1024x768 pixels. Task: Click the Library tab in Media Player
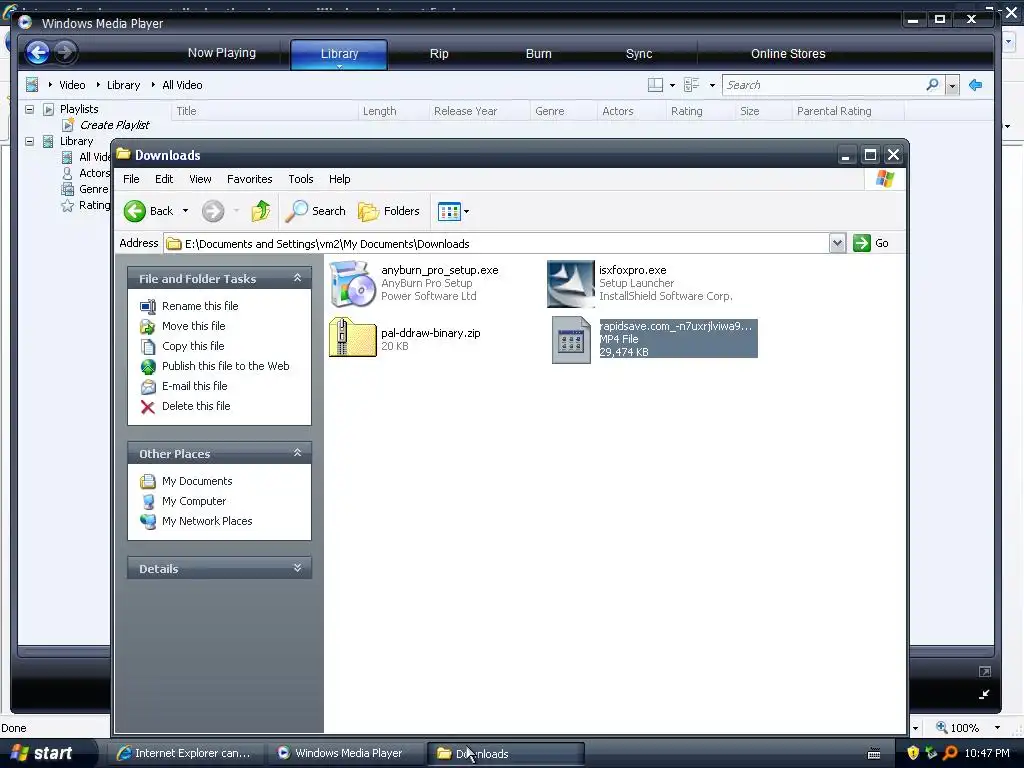pyautogui.click(x=339, y=54)
